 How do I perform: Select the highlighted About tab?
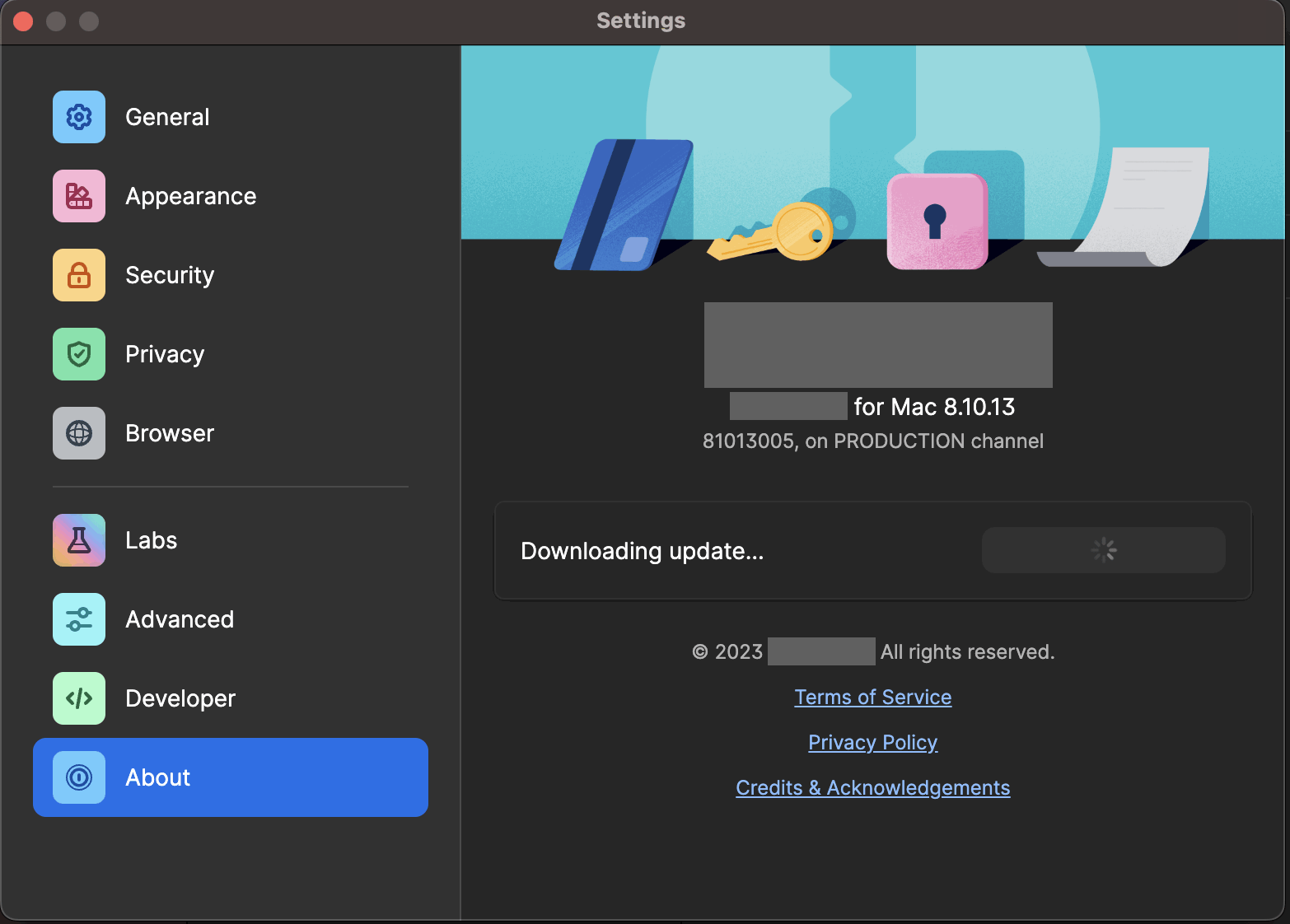(x=157, y=777)
